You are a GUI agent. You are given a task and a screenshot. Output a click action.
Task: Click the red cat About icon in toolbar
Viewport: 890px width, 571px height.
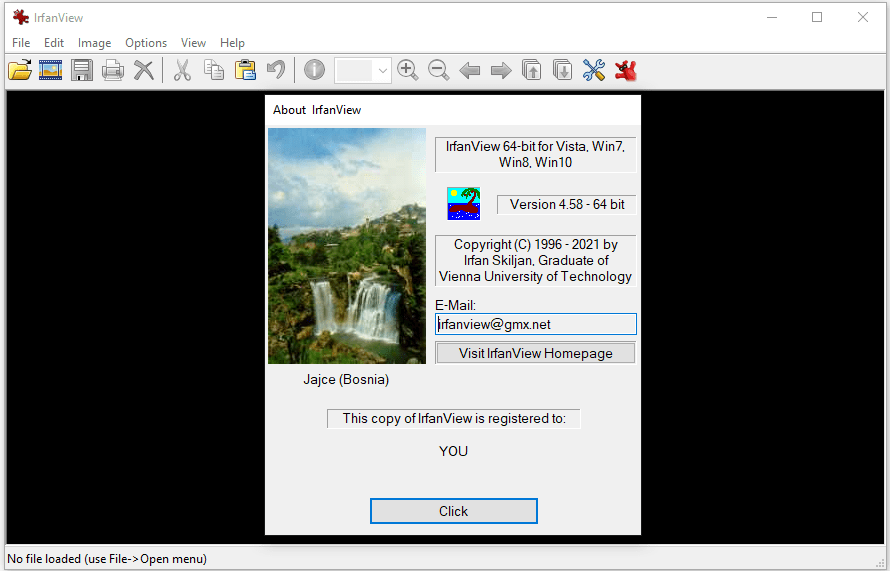click(625, 70)
